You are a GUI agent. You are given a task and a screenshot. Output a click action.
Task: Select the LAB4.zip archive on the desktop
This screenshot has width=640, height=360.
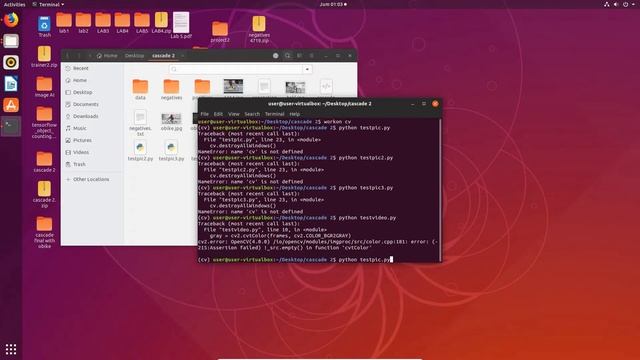(x=161, y=23)
